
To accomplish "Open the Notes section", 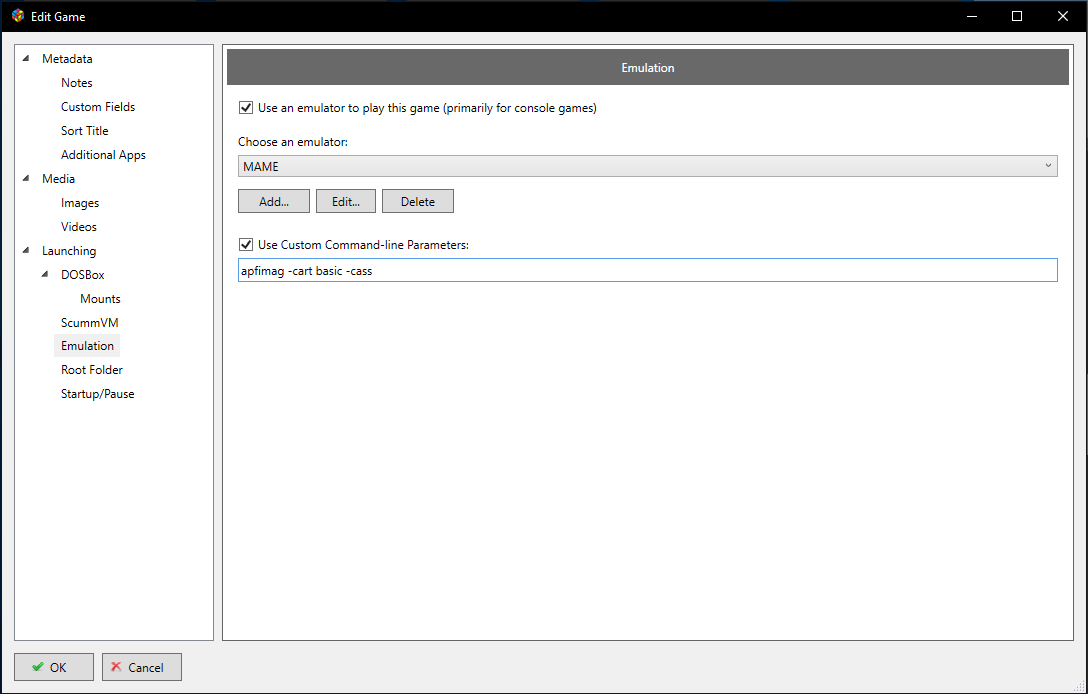I will coord(76,83).
